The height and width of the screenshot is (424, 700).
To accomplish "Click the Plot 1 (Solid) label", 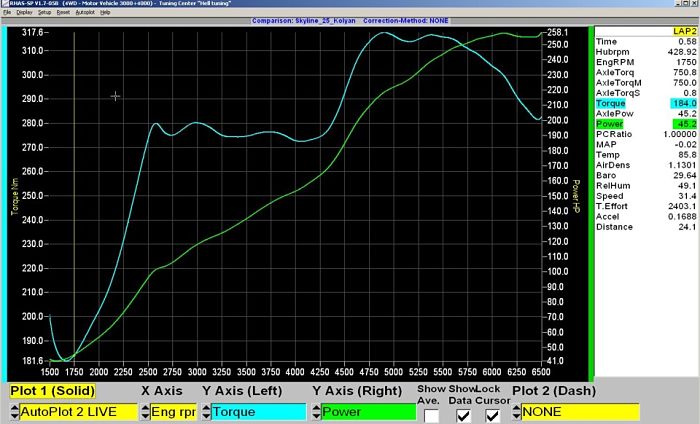I will [x=53, y=391].
